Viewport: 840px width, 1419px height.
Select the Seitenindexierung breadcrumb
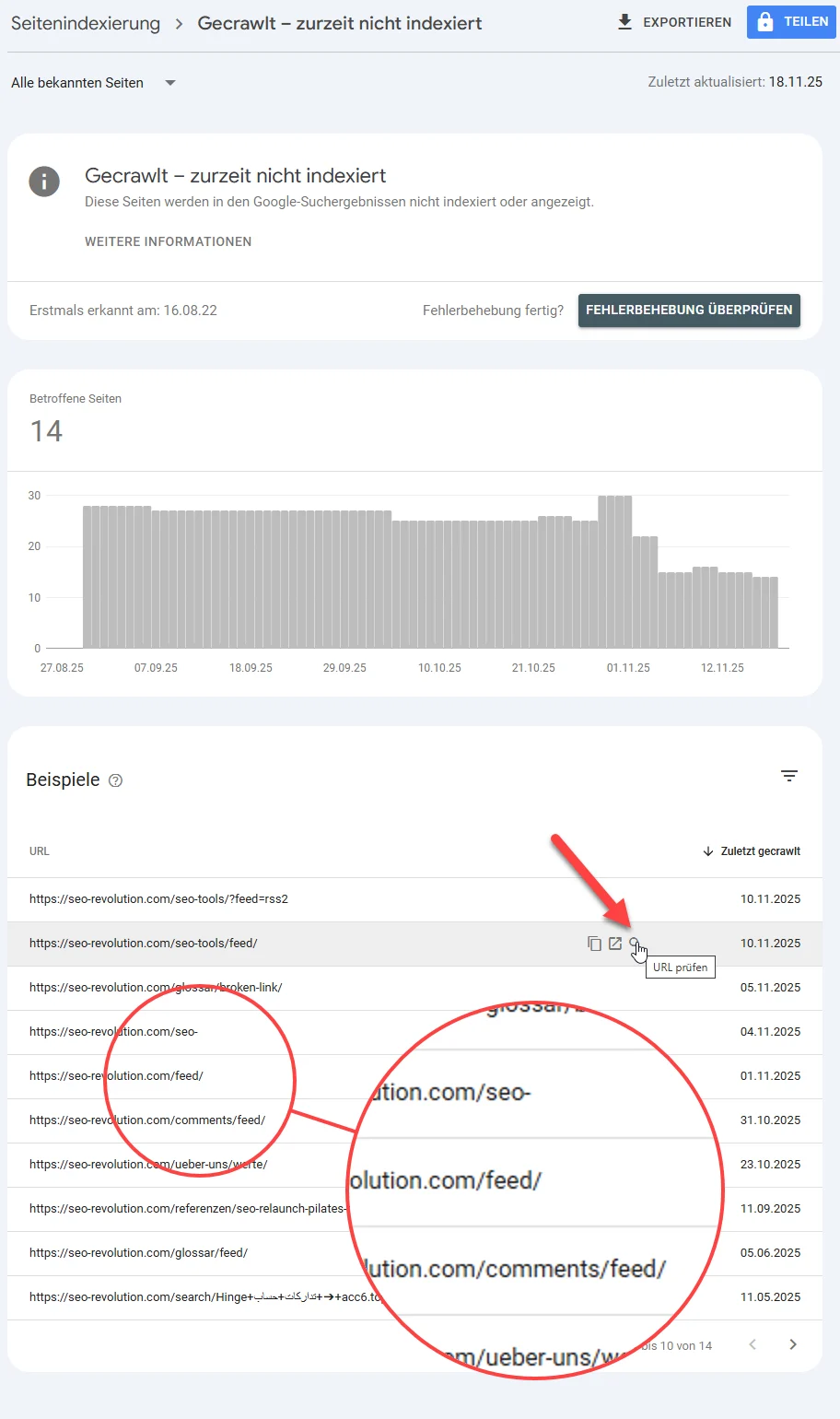tap(85, 23)
